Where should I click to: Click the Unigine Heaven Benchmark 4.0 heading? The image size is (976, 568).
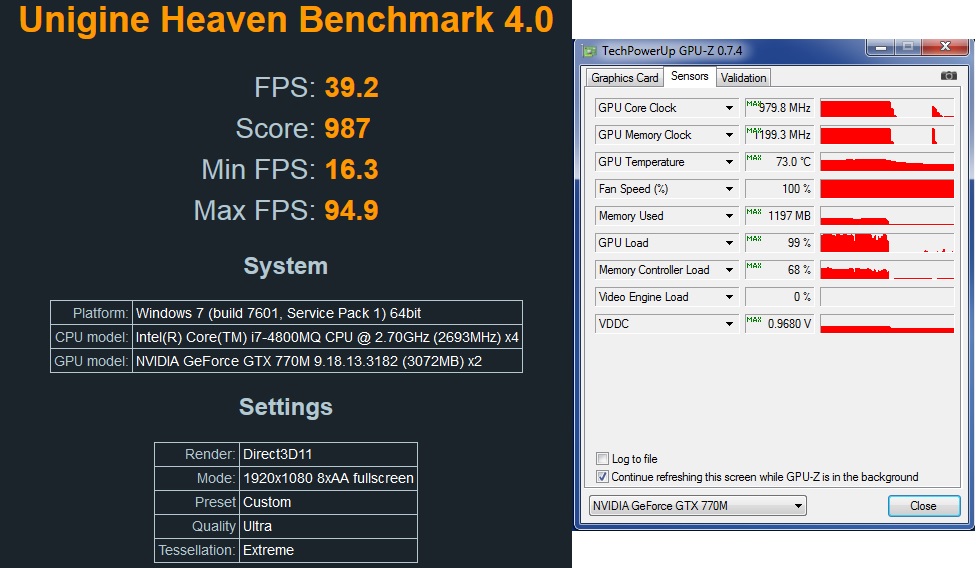[x=286, y=19]
